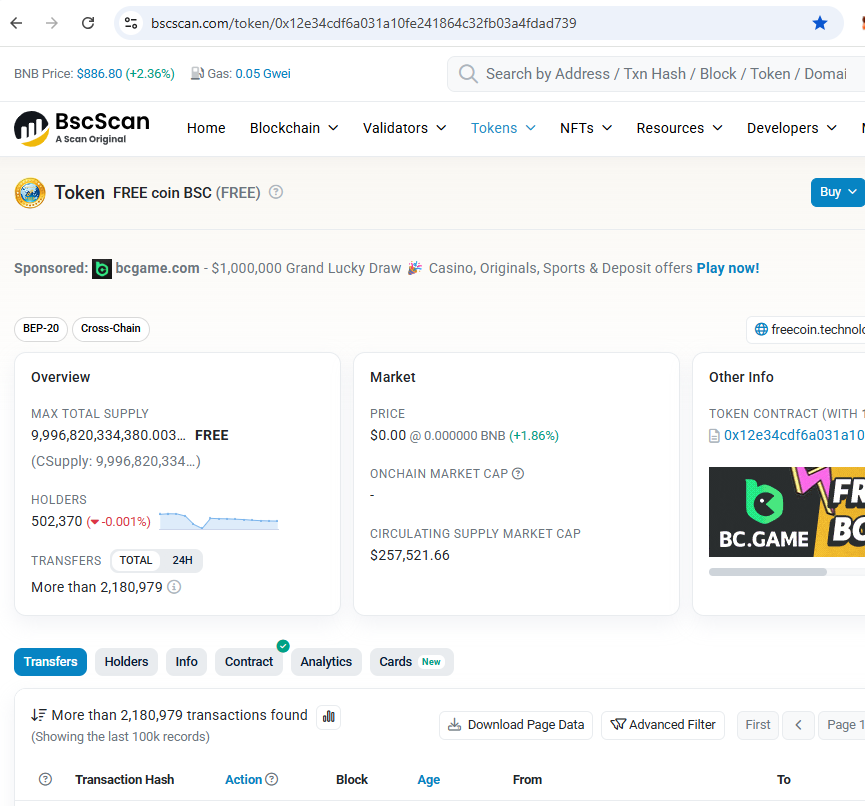Click the Onchain Market Cap info icon
The width and height of the screenshot is (865, 806).
[517, 473]
